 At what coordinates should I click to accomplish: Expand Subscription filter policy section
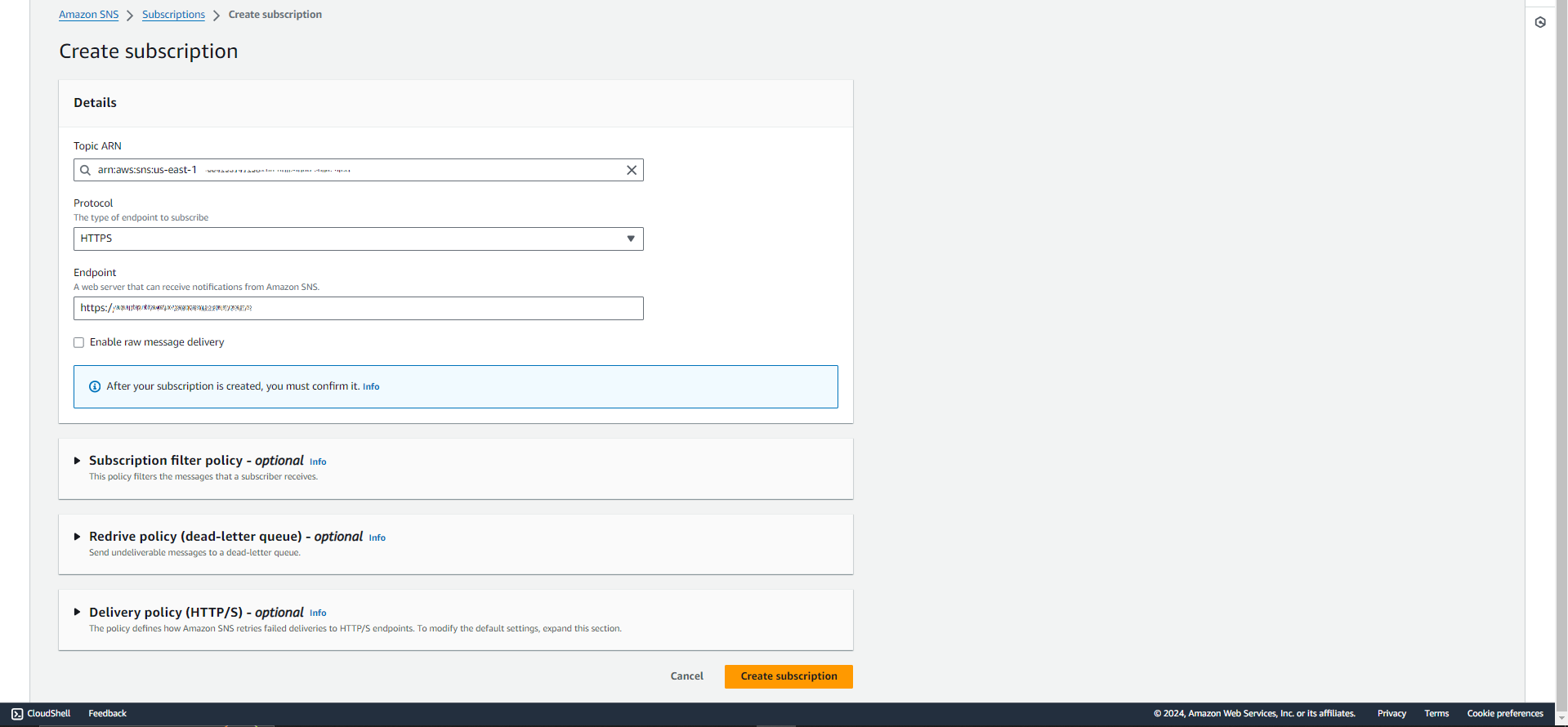[x=78, y=461]
